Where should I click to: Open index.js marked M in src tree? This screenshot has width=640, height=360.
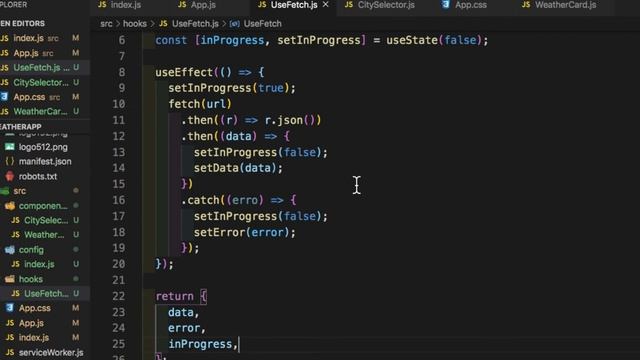click(34, 338)
